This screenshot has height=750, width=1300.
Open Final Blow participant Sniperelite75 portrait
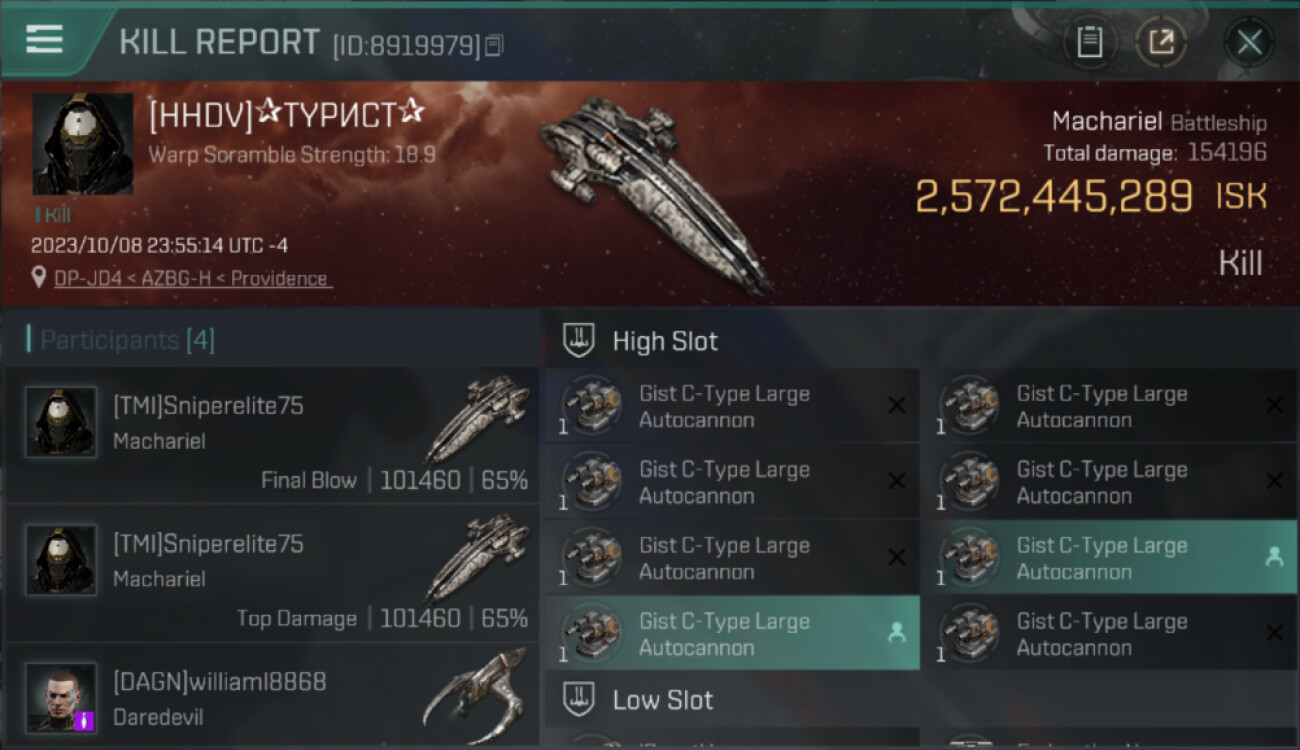(61, 422)
